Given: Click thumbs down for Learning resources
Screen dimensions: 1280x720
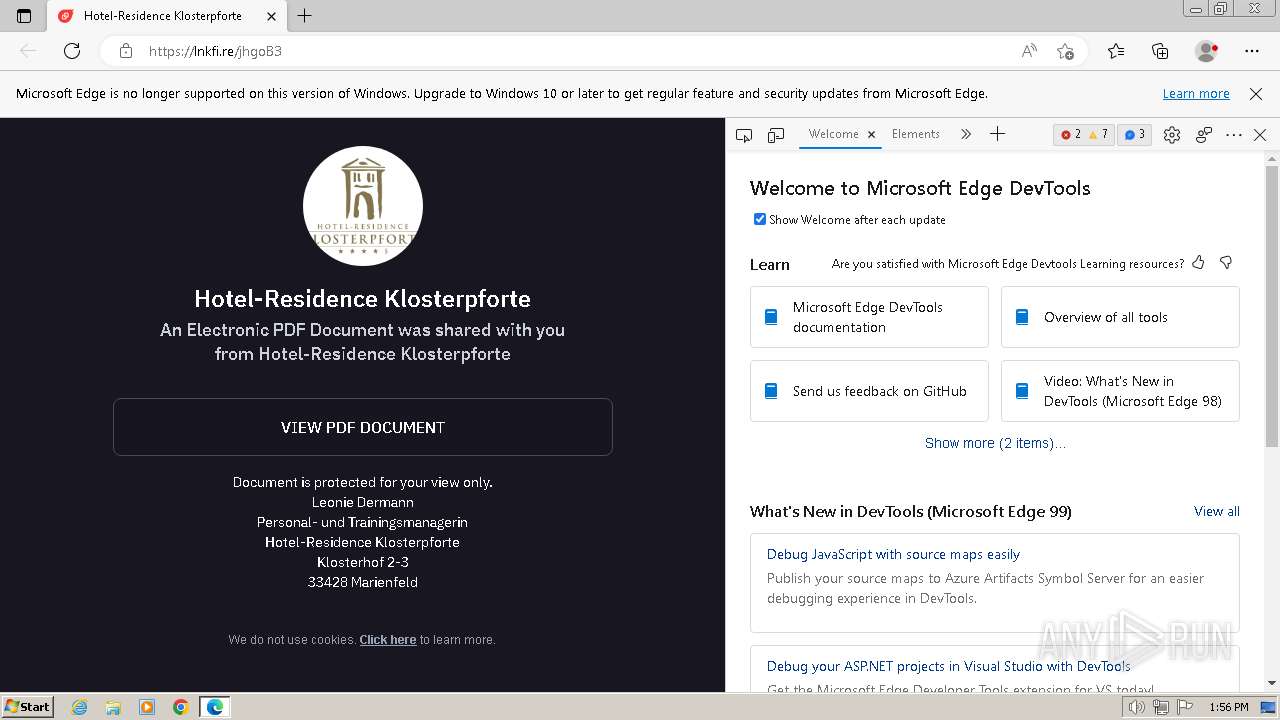Looking at the screenshot, I should click(x=1226, y=263).
